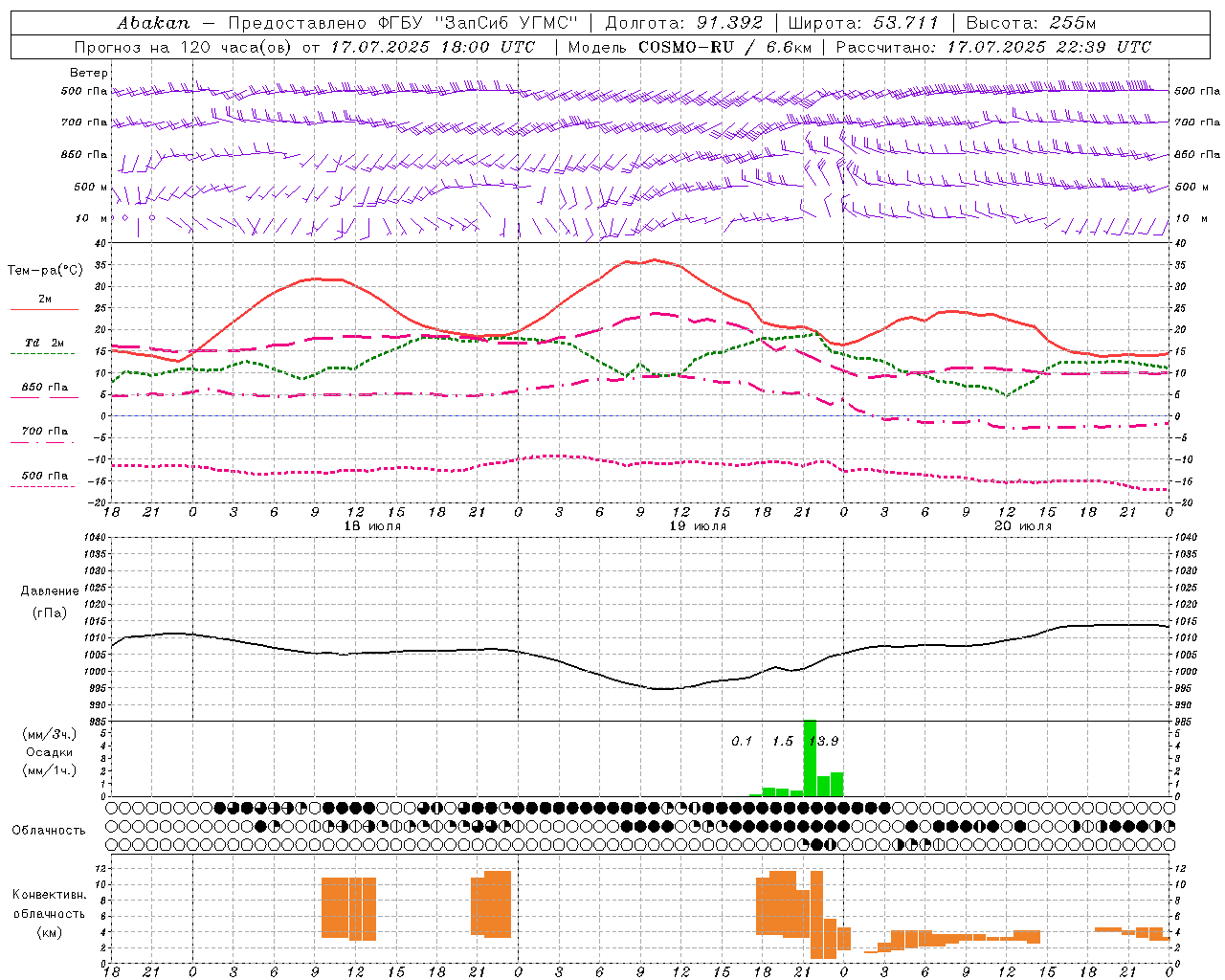Click the solid blue line under '2м' legend

click(x=45, y=310)
